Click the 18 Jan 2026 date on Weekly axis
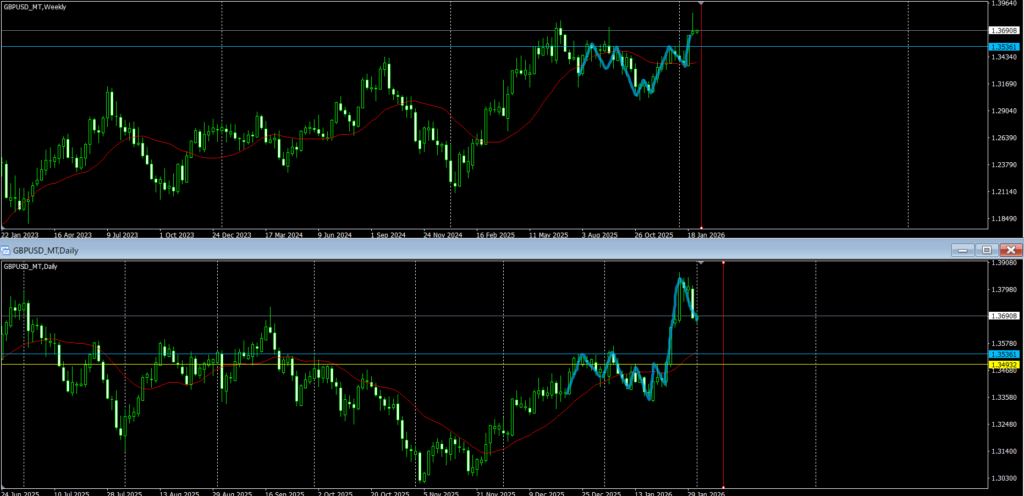This screenshot has height=496, width=1024. click(x=705, y=236)
